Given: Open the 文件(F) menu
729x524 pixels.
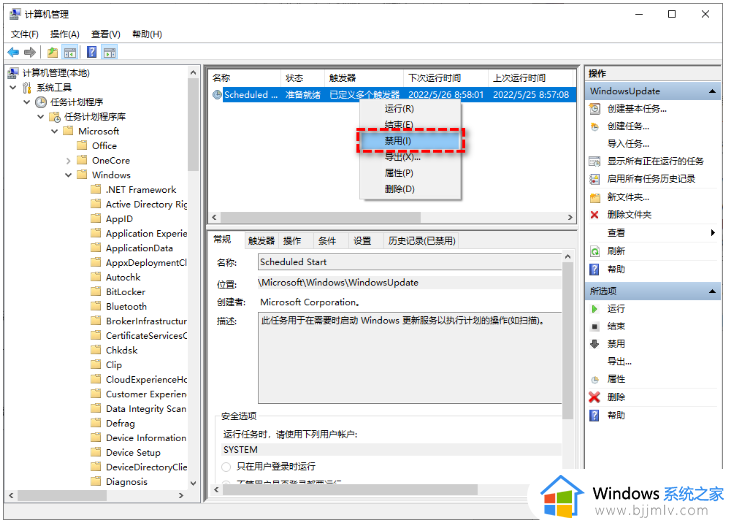Looking at the screenshot, I should click(x=24, y=34).
